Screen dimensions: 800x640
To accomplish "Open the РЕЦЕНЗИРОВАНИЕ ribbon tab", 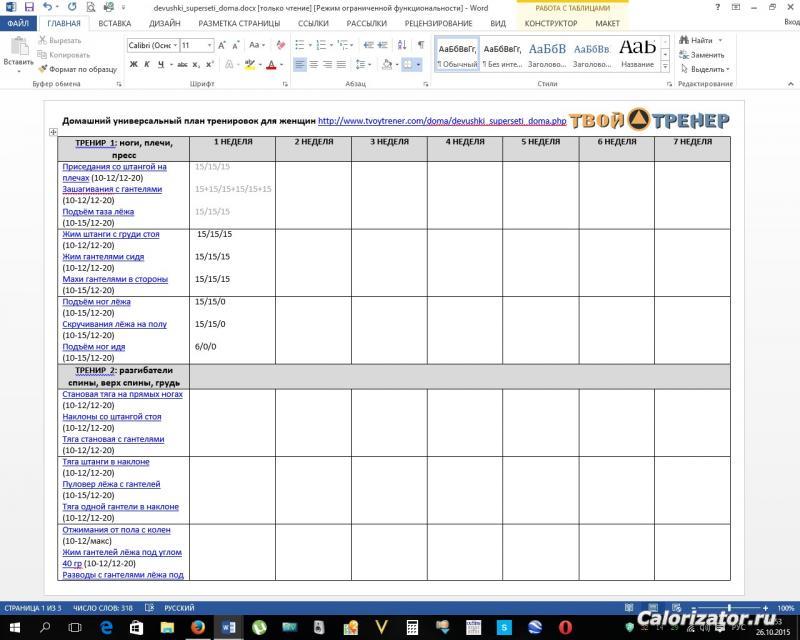I will (x=438, y=23).
